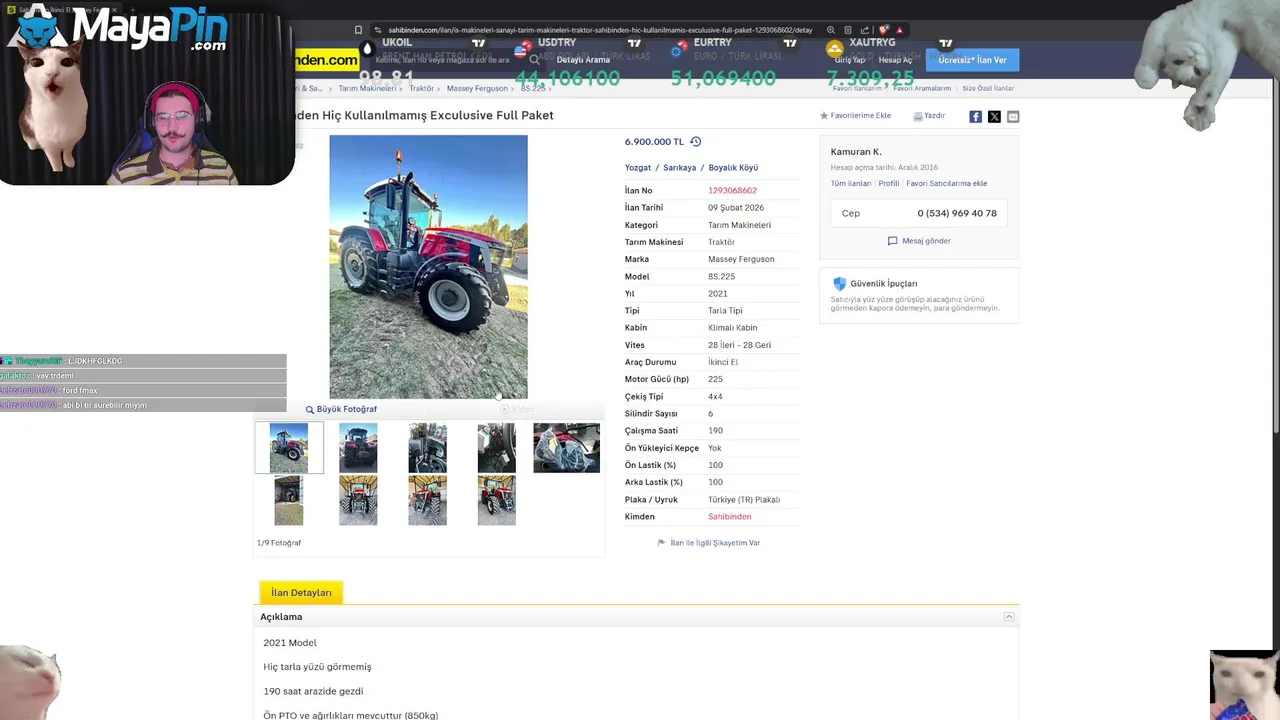
Task: Click the Massey Ferguson value in Marka row
Action: coord(741,259)
